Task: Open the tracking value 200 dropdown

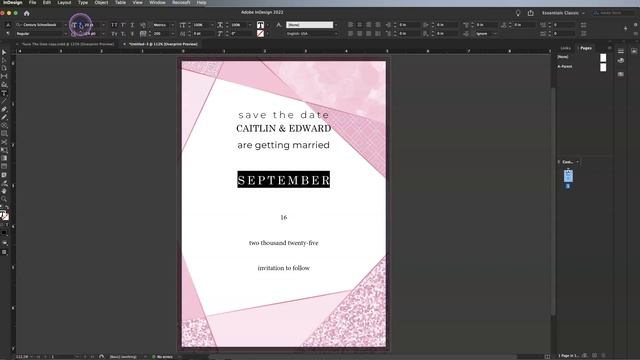Action: pyautogui.click(x=173, y=33)
